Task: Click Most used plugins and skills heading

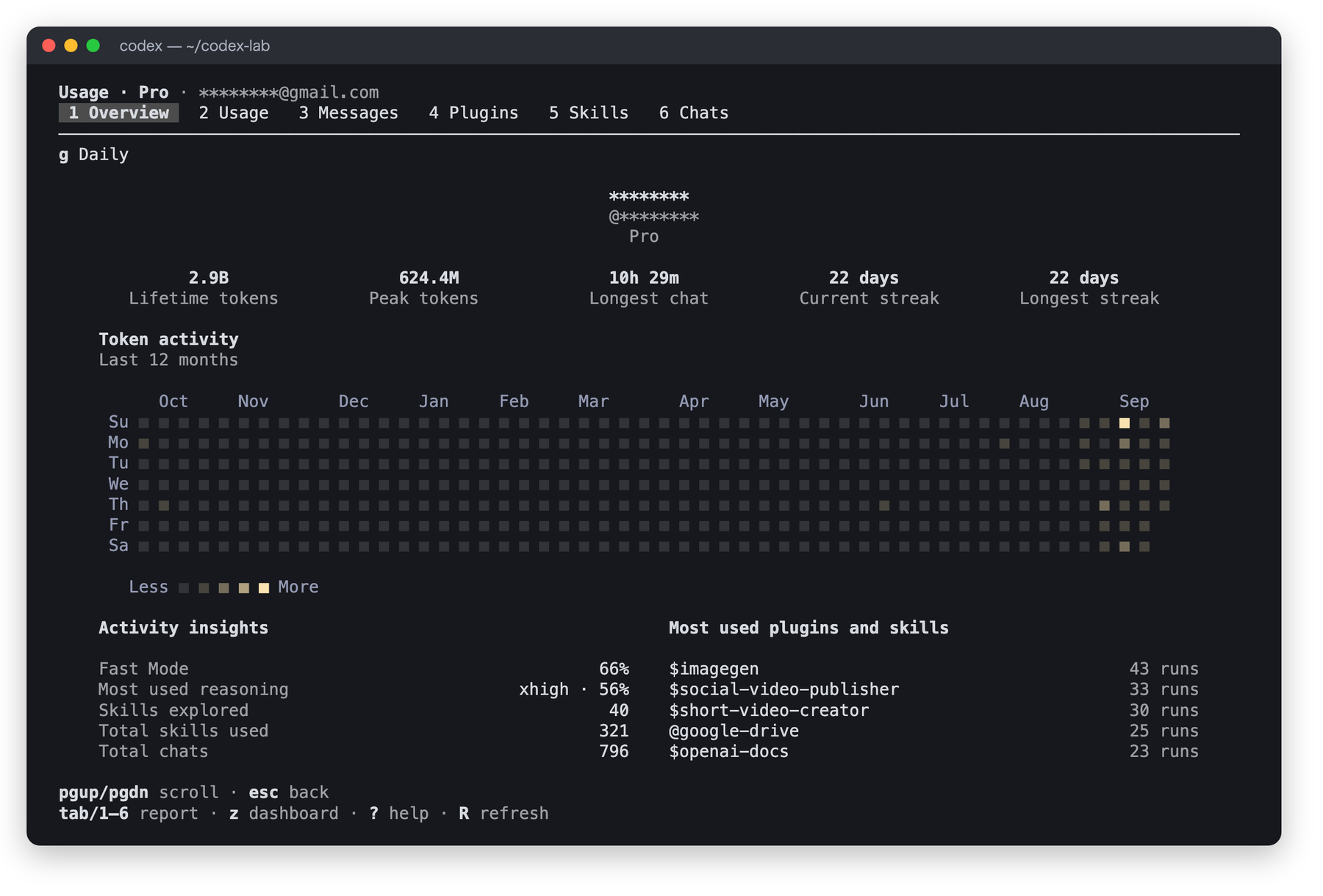Action: [808, 628]
